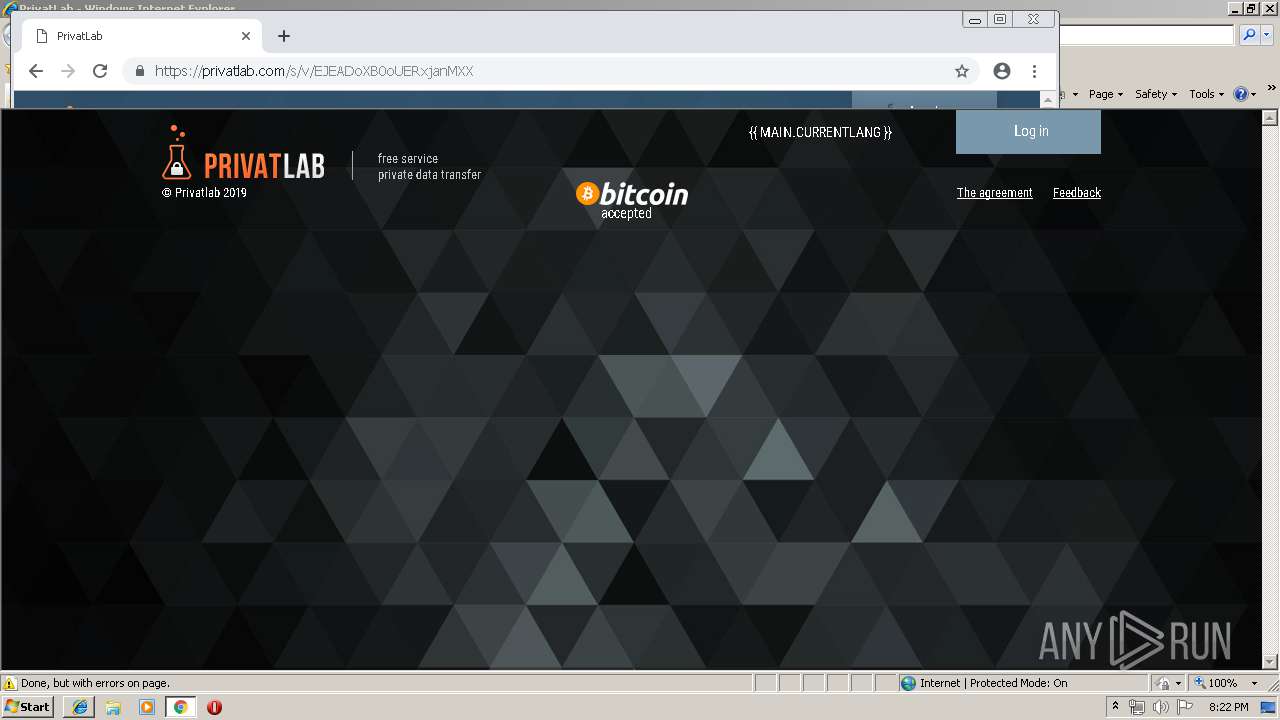Open the Windows Start menu
1280x720 pixels.
tap(28, 706)
